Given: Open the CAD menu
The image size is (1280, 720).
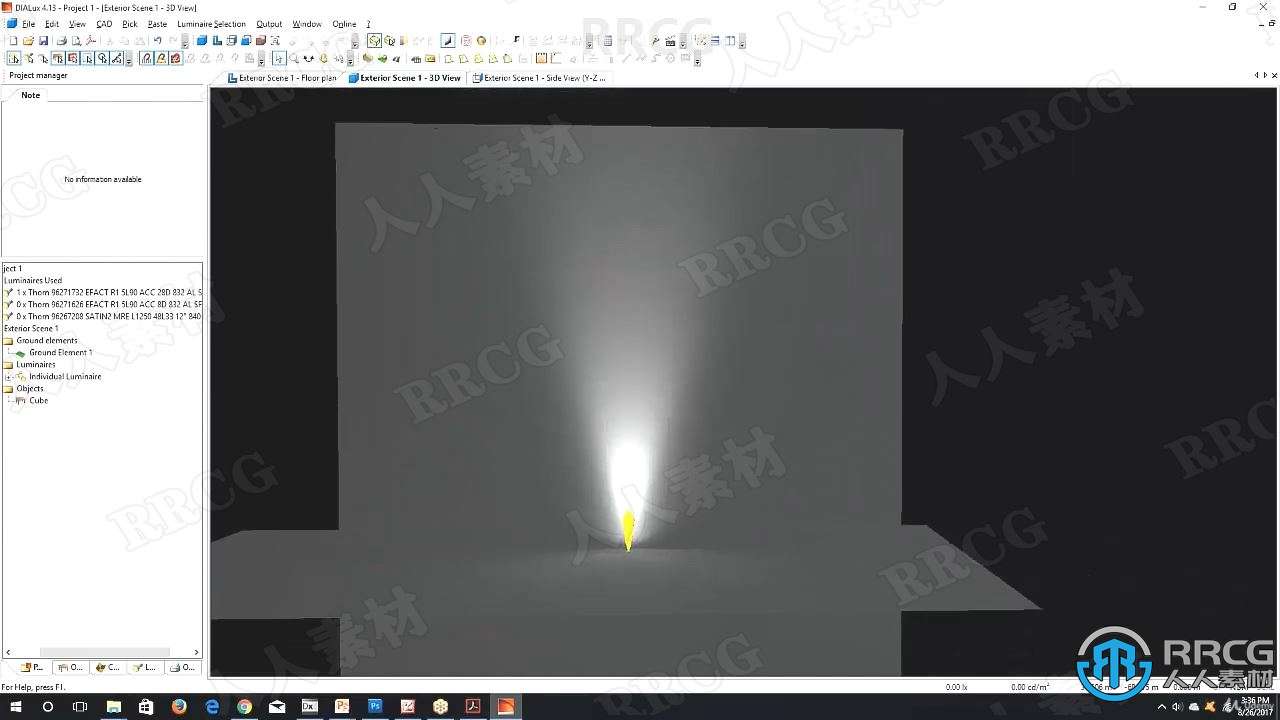Looking at the screenshot, I should click(104, 24).
